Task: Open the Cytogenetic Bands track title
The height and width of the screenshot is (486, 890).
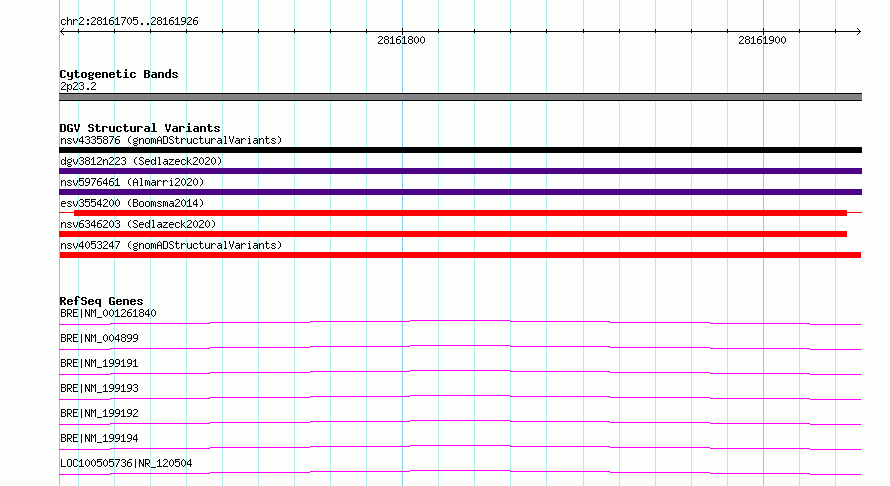Action: 119,74
